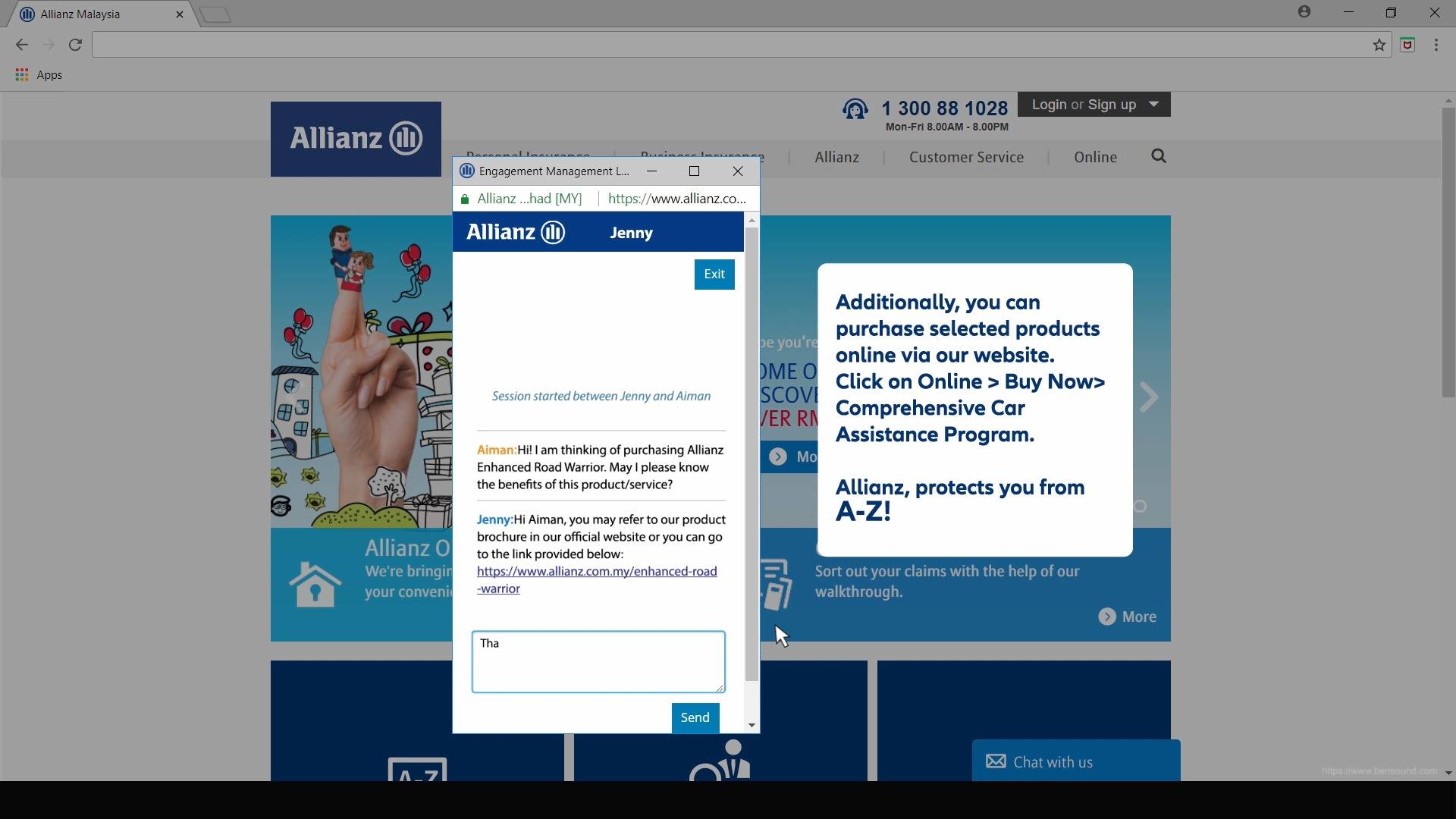Send the chat message
This screenshot has height=819, width=1456.
[695, 718]
